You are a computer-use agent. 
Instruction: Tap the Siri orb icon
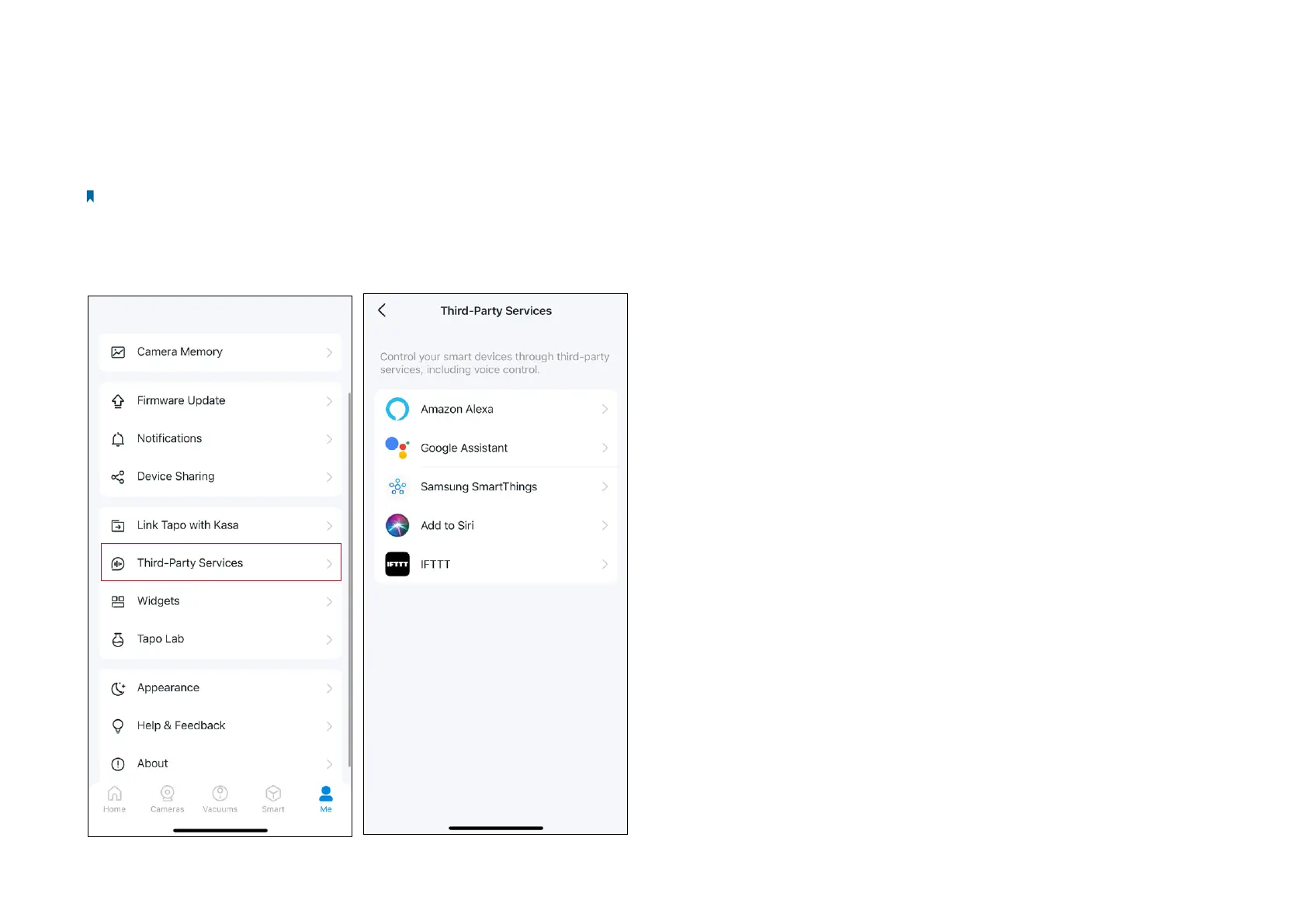pos(397,525)
